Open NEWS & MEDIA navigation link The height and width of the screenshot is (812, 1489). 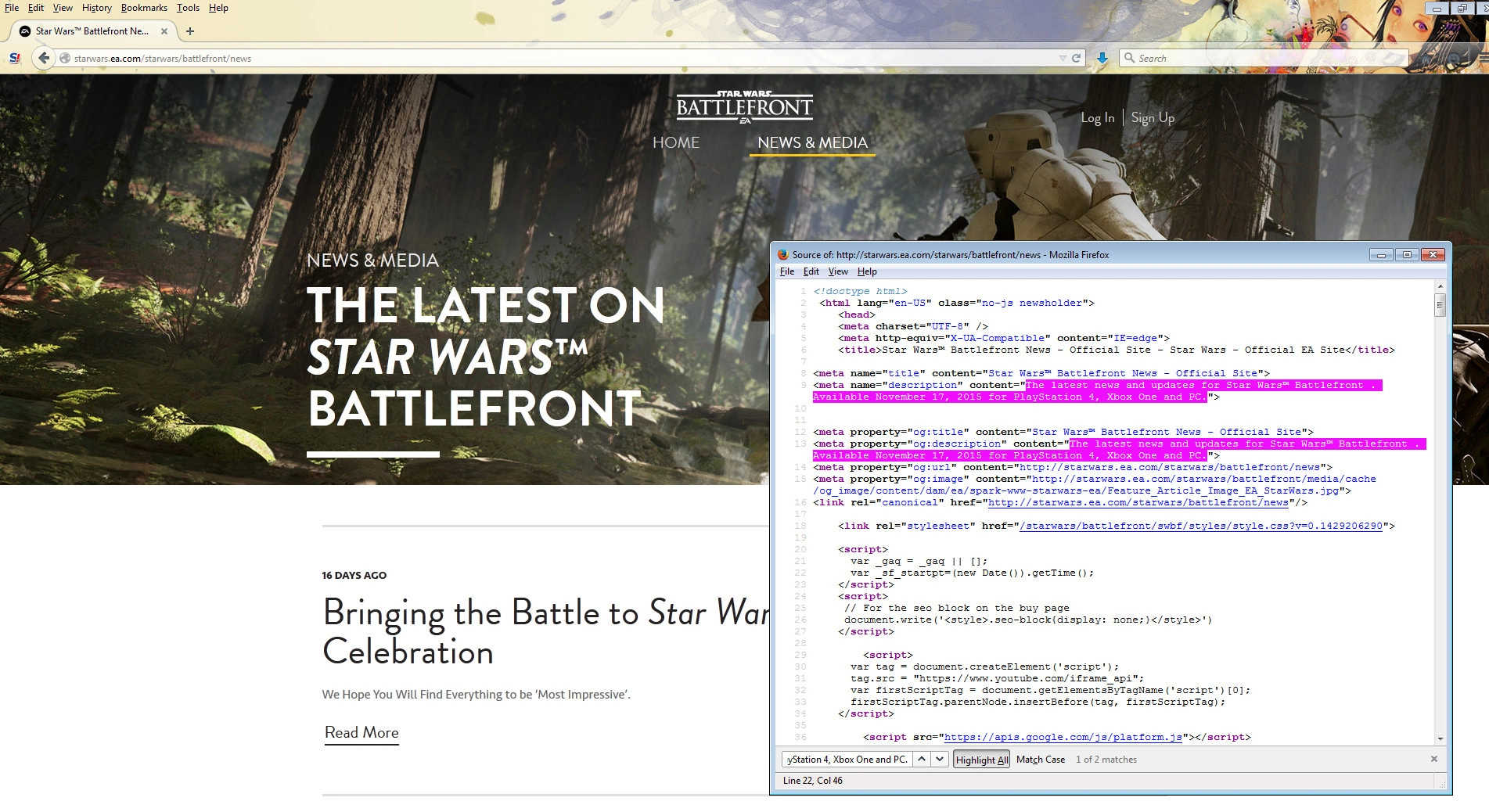812,142
